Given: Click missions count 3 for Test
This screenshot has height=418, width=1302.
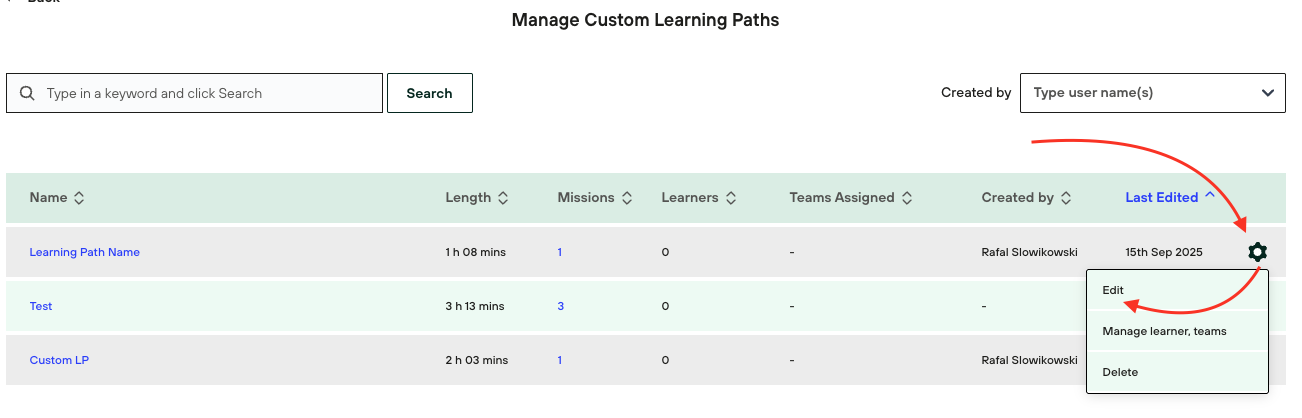Looking at the screenshot, I should coord(561,306).
